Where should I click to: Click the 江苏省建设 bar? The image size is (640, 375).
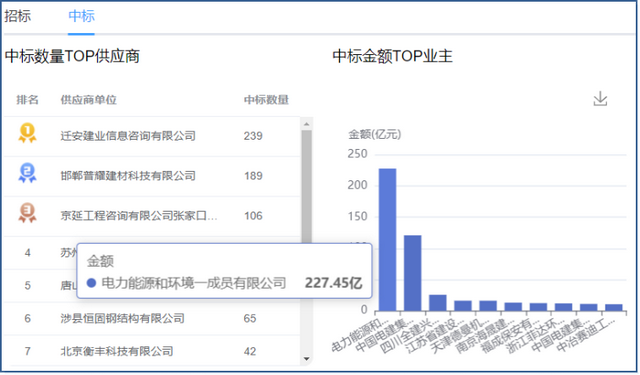click(463, 306)
